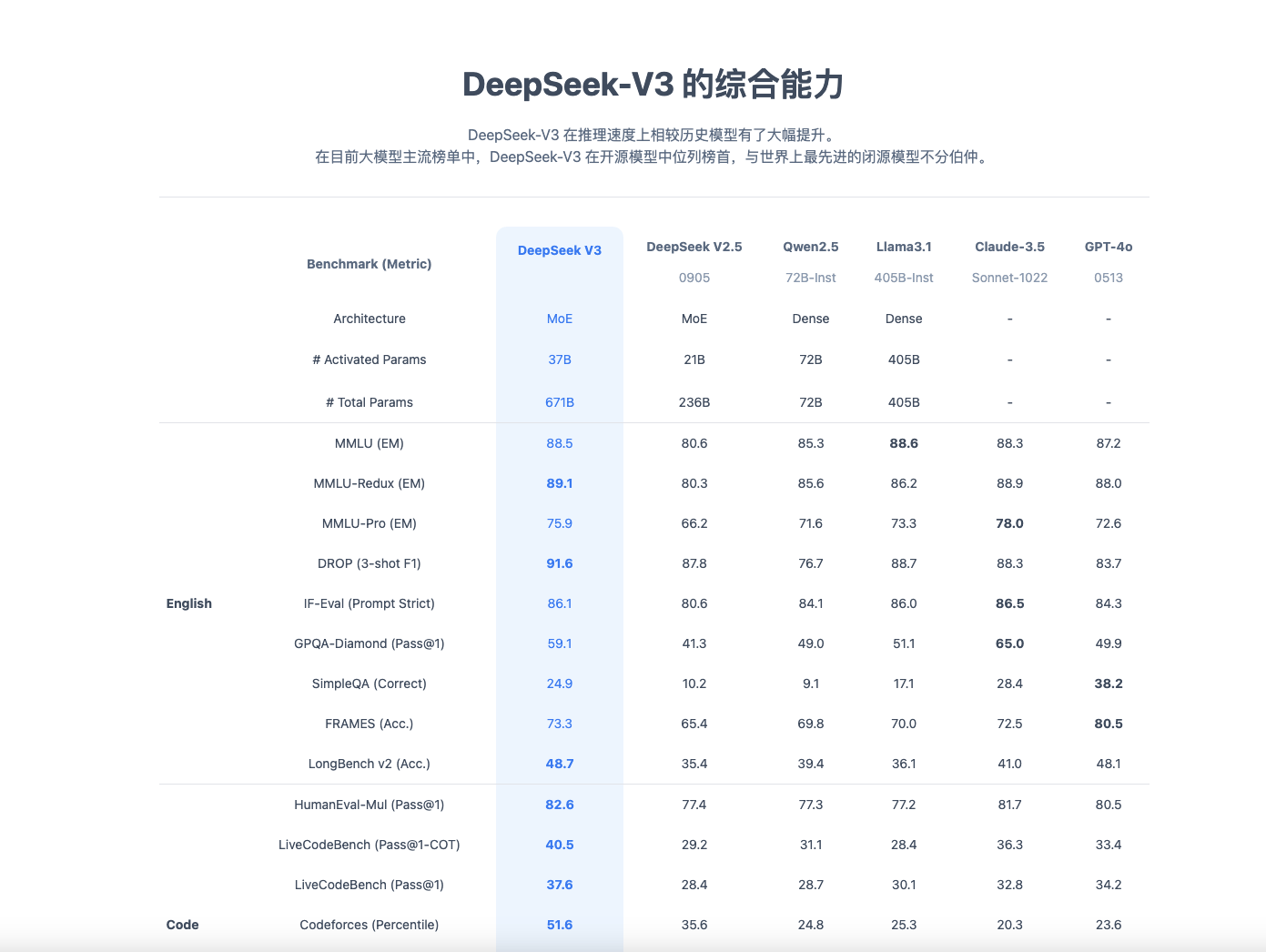The height and width of the screenshot is (952, 1266).
Task: Click the "10.2" SimpleQA score for DeepSeek V2.5
Action: 694,684
